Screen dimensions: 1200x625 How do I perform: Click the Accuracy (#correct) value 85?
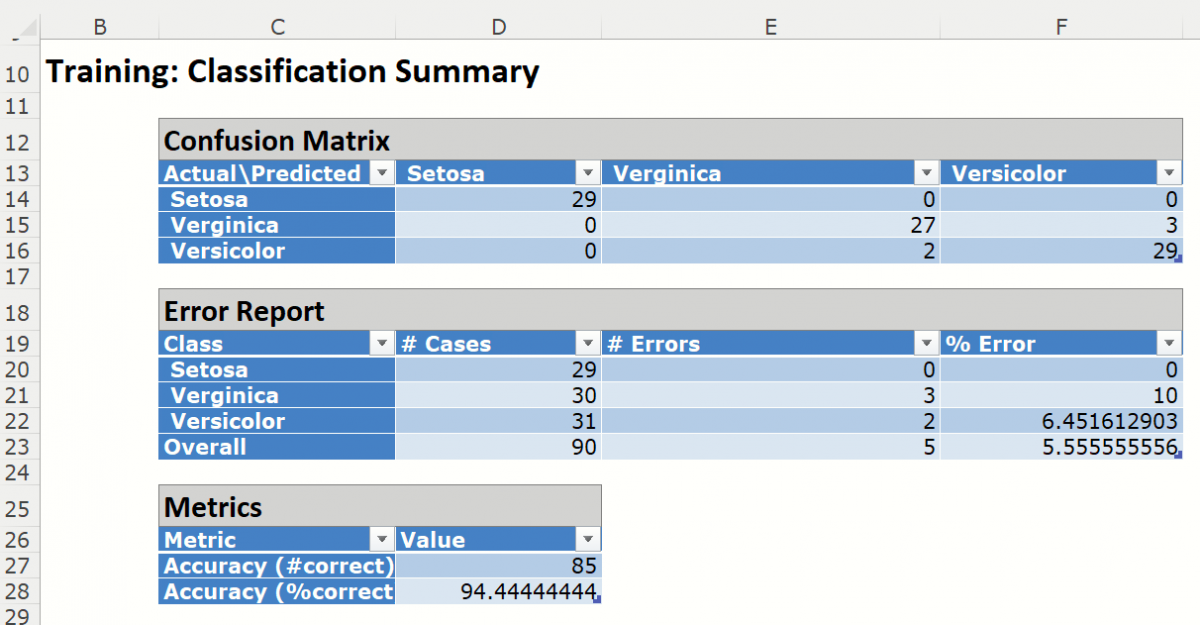pos(500,566)
